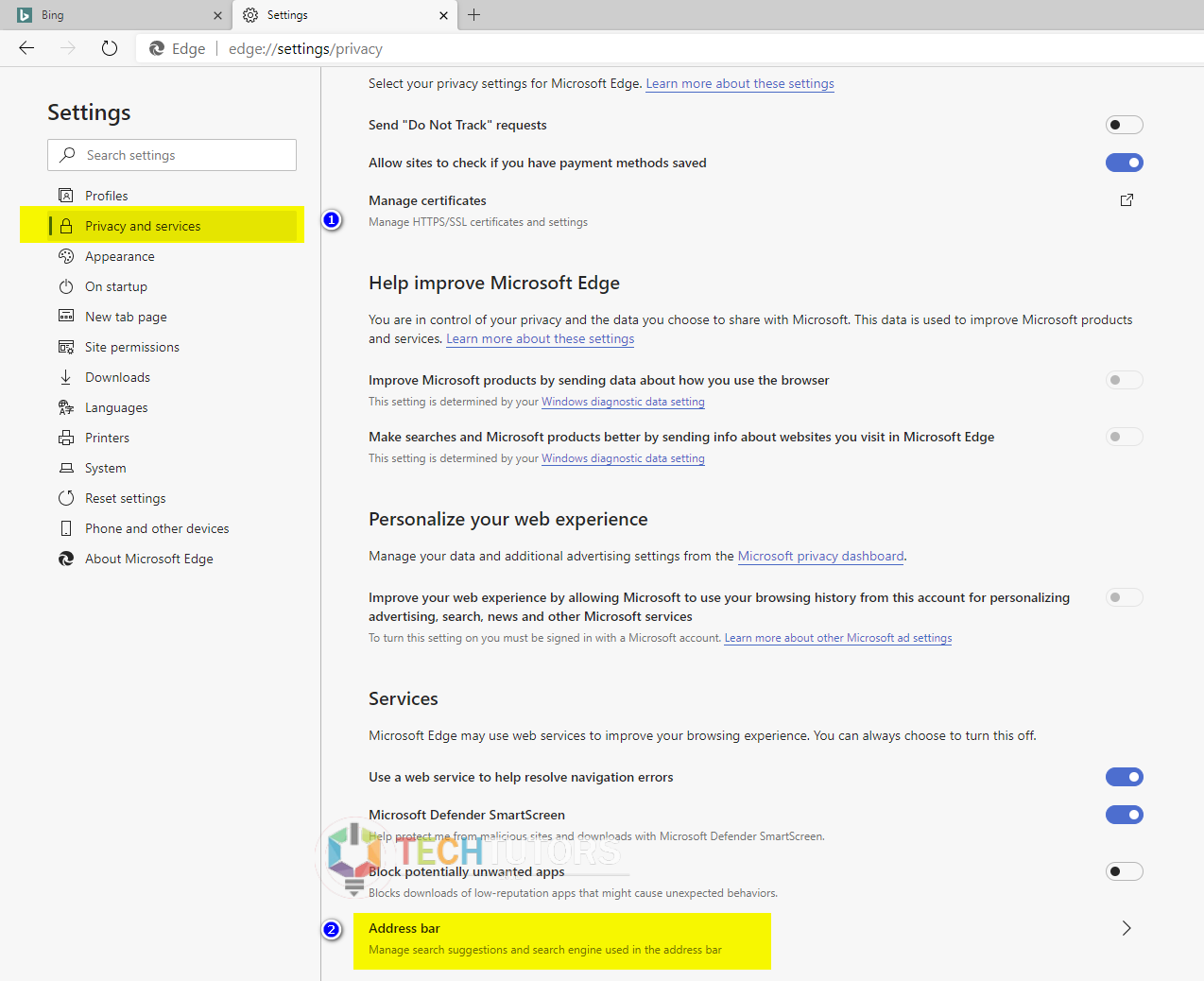Open Downloads settings section
Image resolution: width=1204 pixels, height=981 pixels.
click(172, 377)
